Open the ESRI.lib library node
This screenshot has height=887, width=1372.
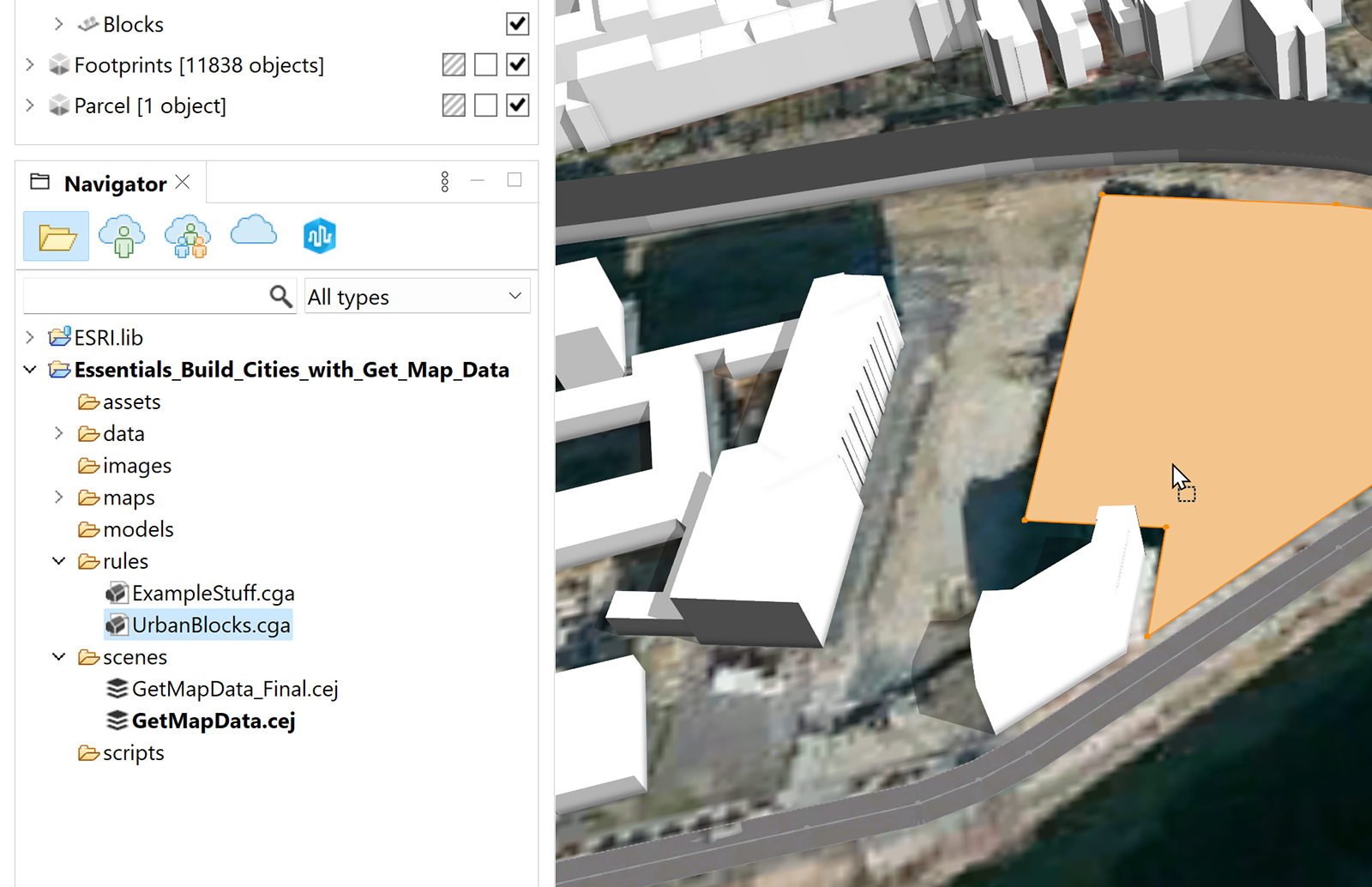pyautogui.click(x=30, y=337)
